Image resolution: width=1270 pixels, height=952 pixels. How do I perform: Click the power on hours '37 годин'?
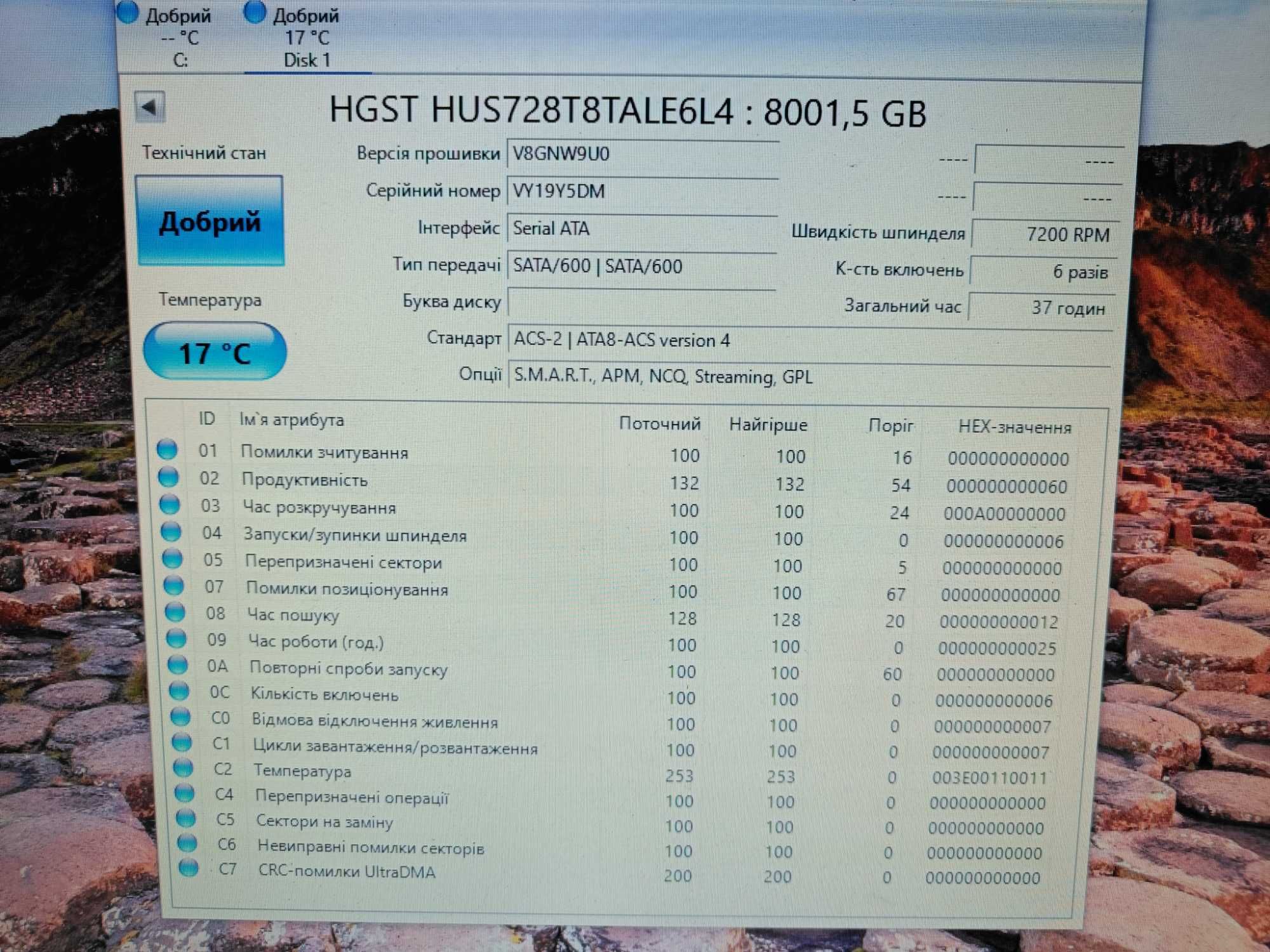pyautogui.click(x=1041, y=308)
